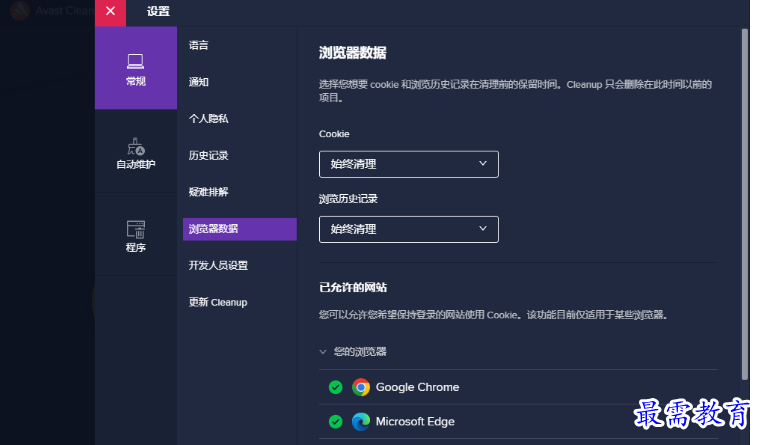This screenshot has width=758, height=445.
Task: Open the 通知 settings item
Action: tap(199, 82)
